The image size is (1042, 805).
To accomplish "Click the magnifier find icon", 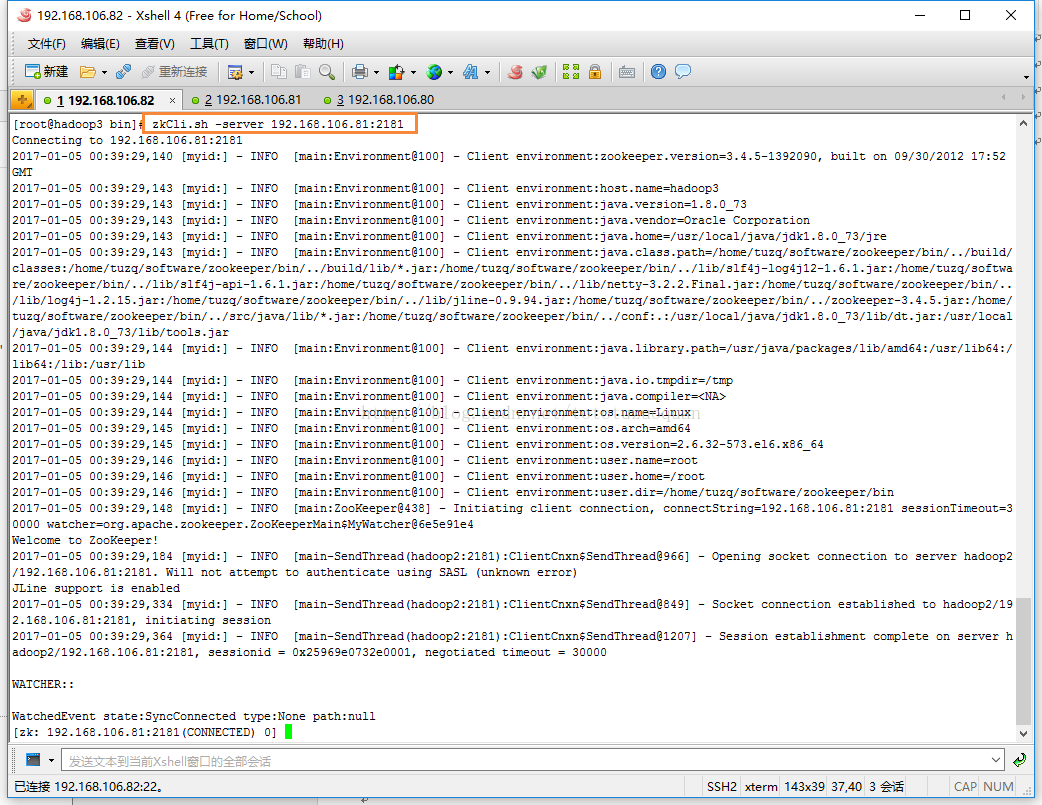I will [x=326, y=72].
